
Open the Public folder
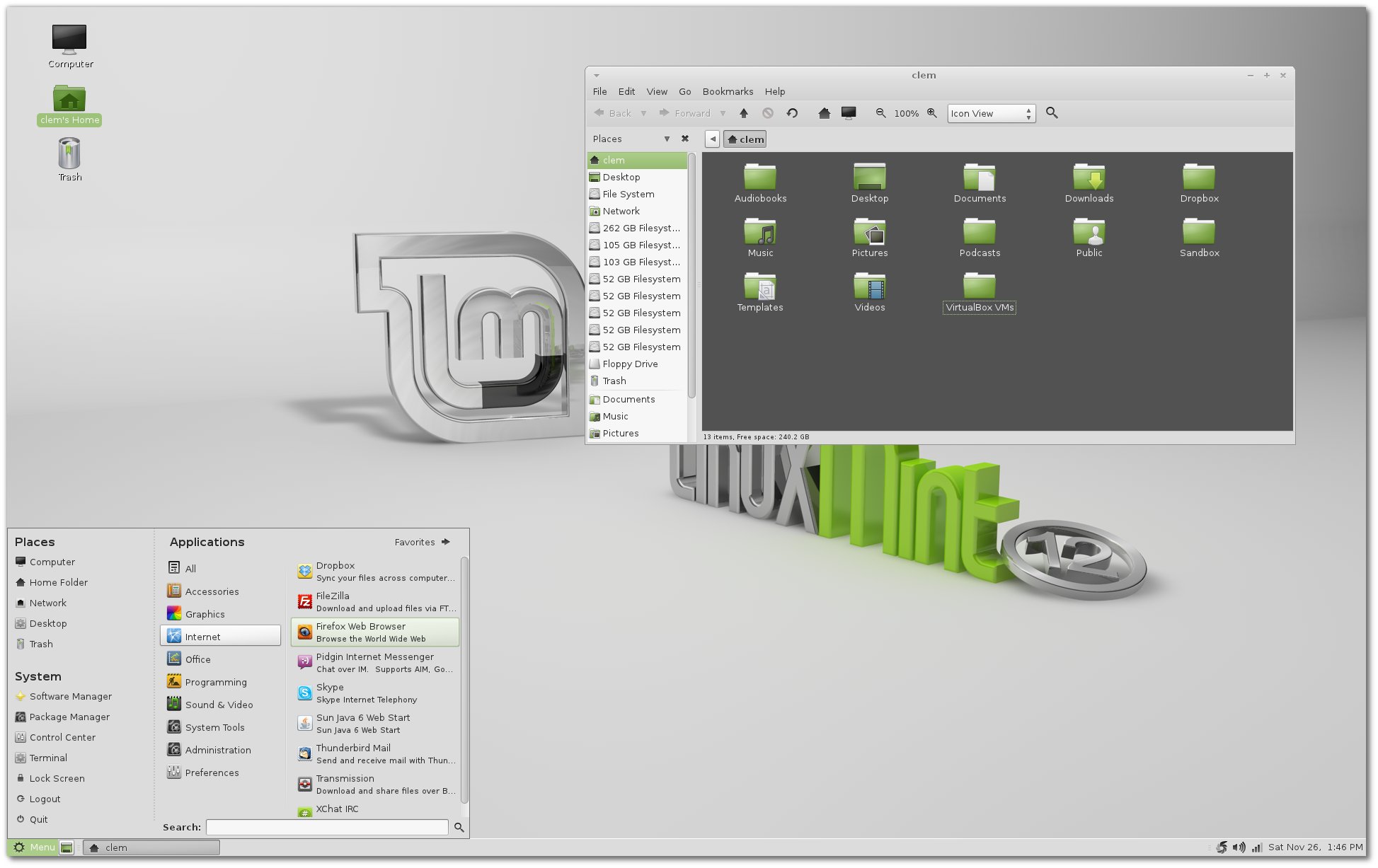[1089, 238]
